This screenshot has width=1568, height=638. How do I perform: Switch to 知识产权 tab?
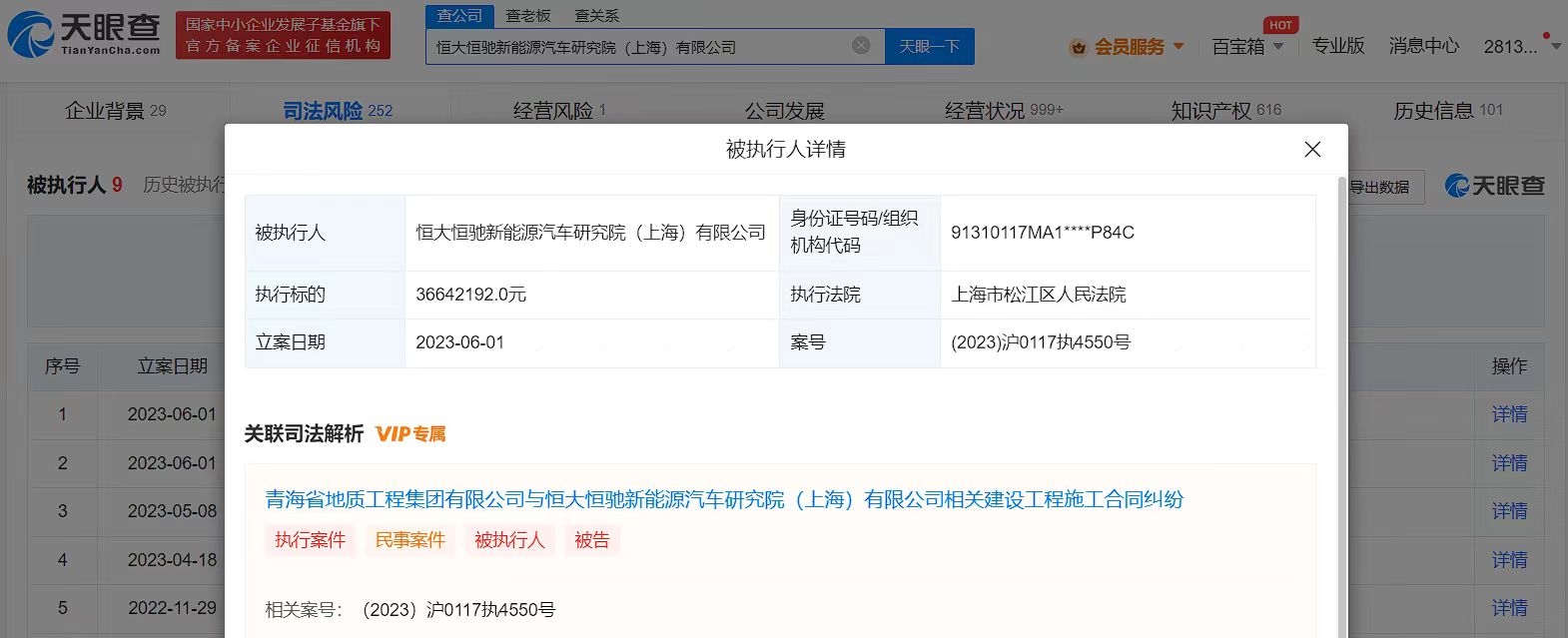point(1226,110)
